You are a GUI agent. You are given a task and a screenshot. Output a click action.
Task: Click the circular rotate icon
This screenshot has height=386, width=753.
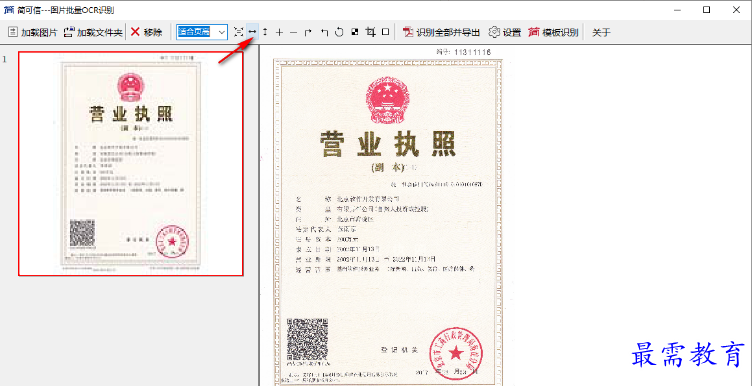[x=339, y=32]
